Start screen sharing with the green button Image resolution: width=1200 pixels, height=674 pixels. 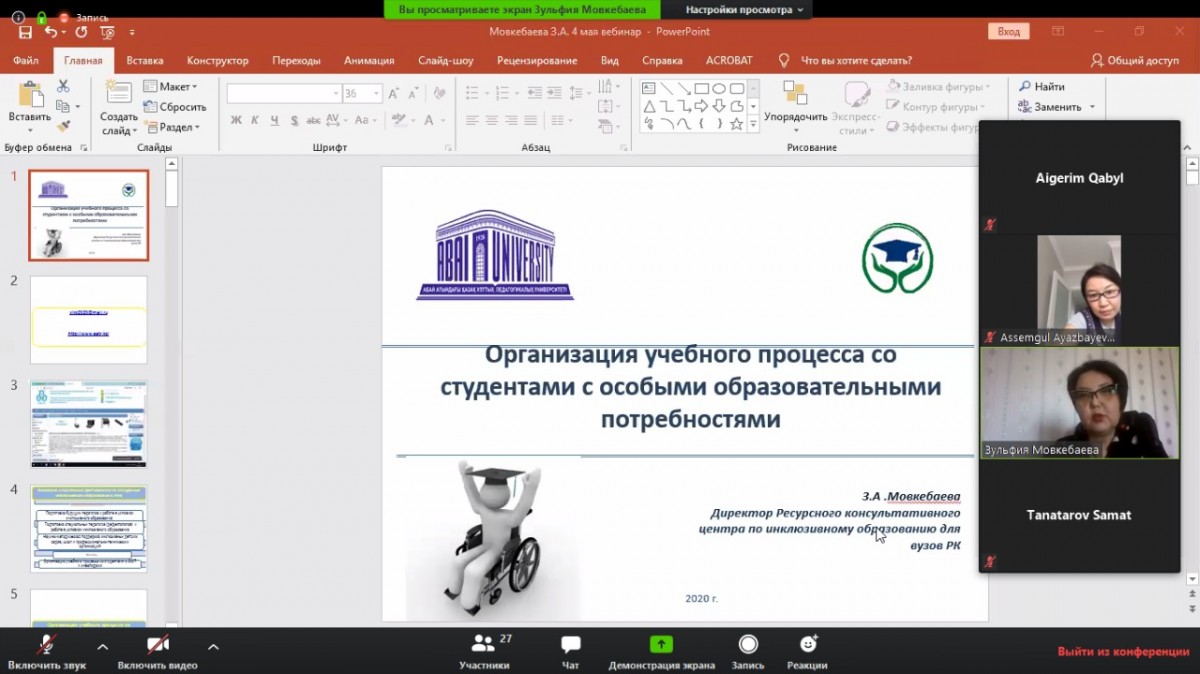661,645
